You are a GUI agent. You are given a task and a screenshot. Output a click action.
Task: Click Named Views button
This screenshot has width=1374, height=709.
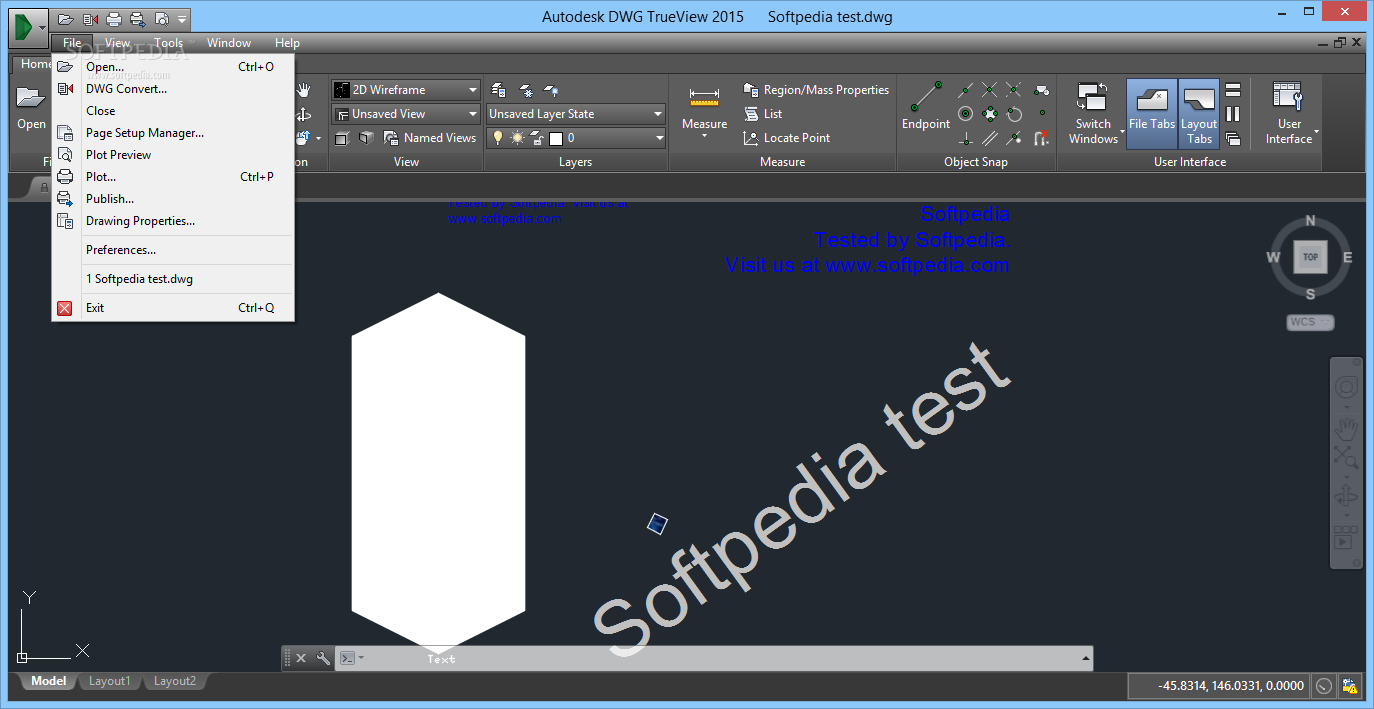430,138
